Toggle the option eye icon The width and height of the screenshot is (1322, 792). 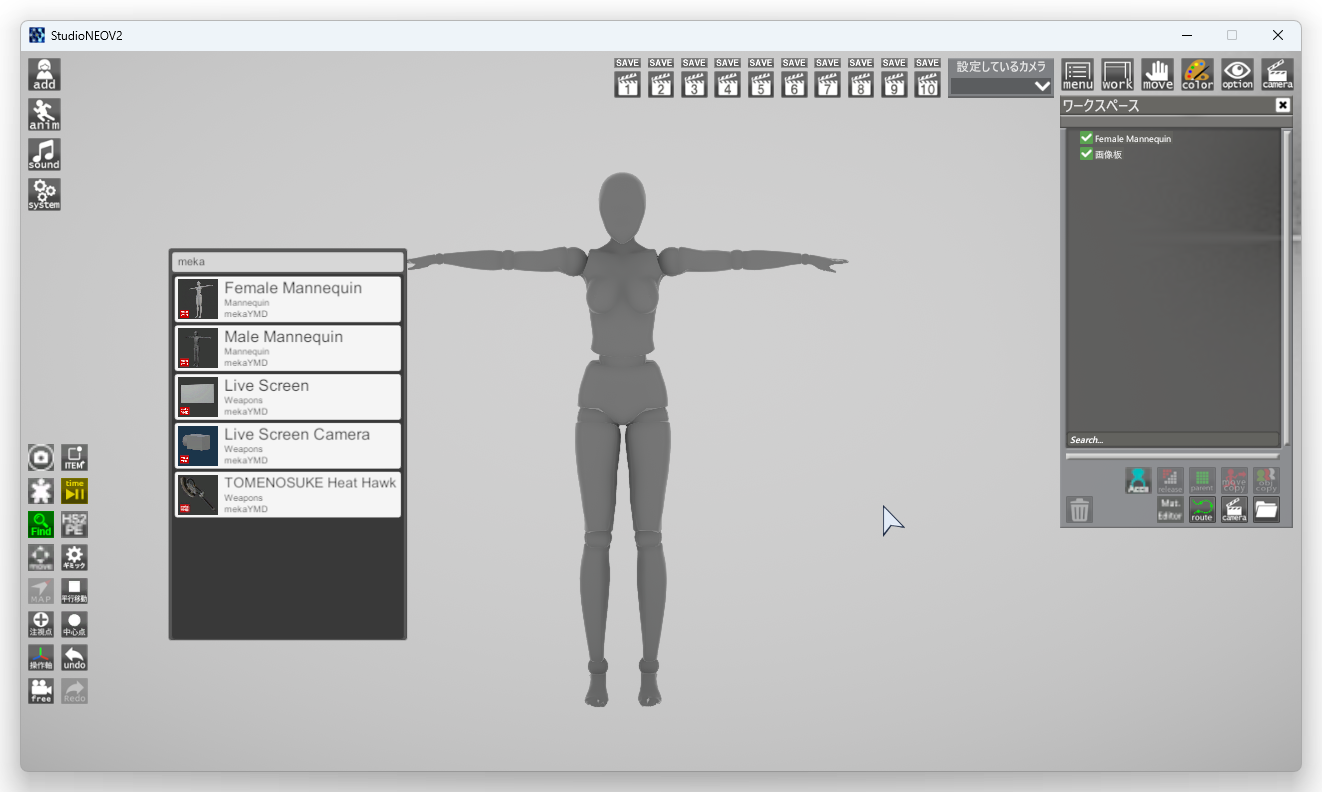[x=1237, y=75]
